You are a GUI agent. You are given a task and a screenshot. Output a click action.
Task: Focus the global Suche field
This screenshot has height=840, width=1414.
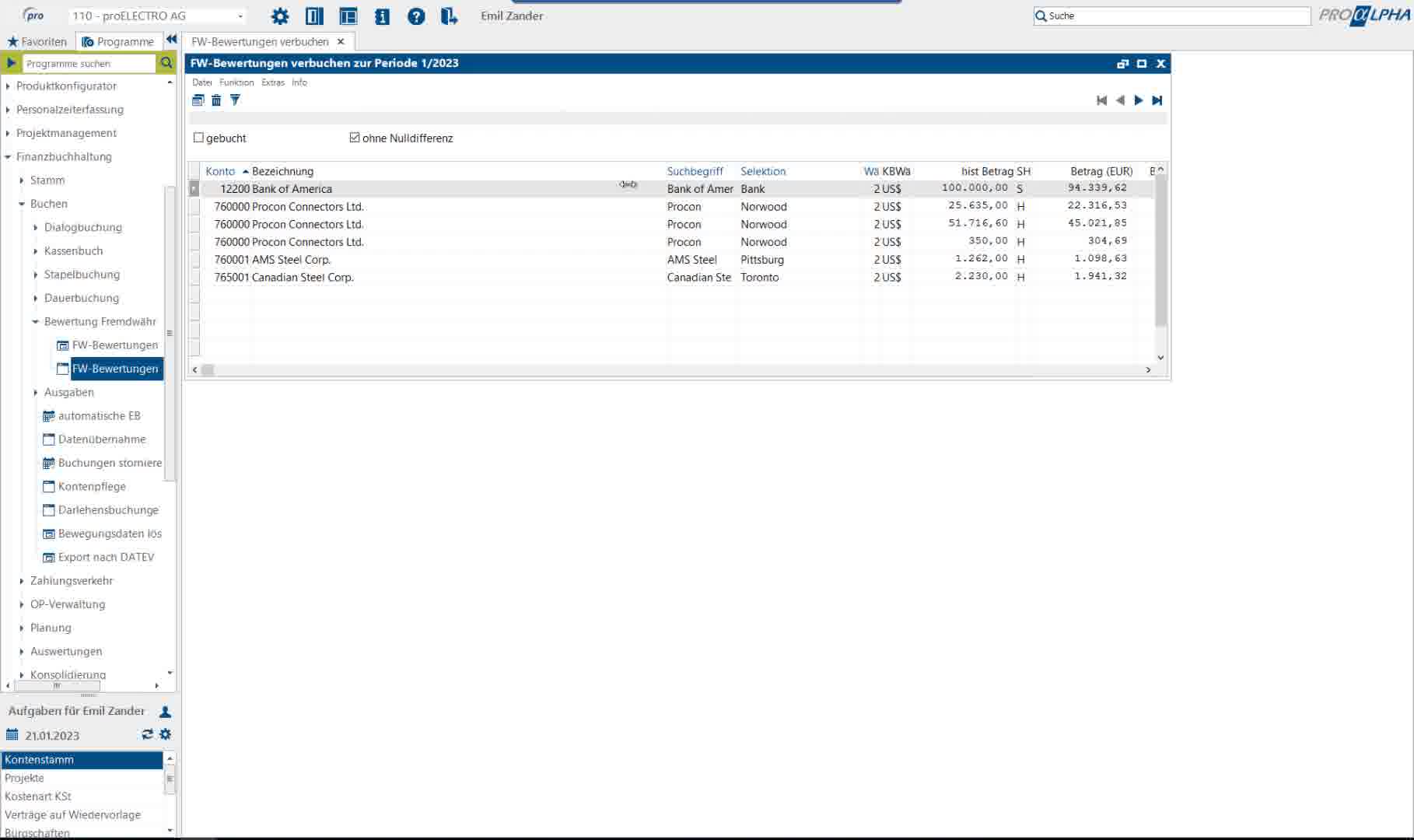(x=1171, y=16)
